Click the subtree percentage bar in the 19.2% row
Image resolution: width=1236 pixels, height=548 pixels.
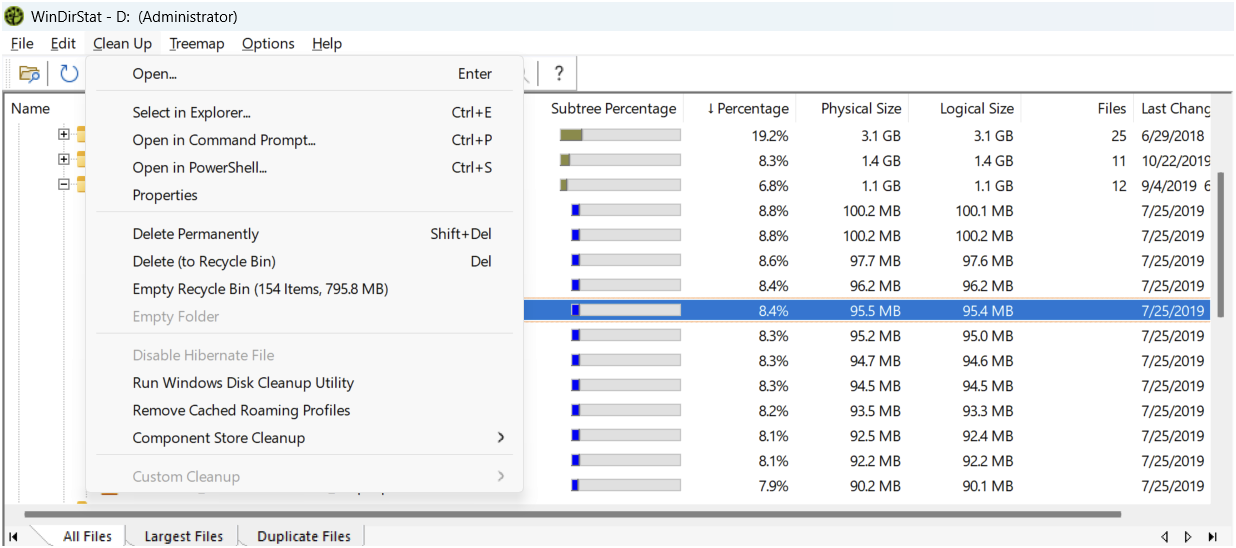pos(620,135)
